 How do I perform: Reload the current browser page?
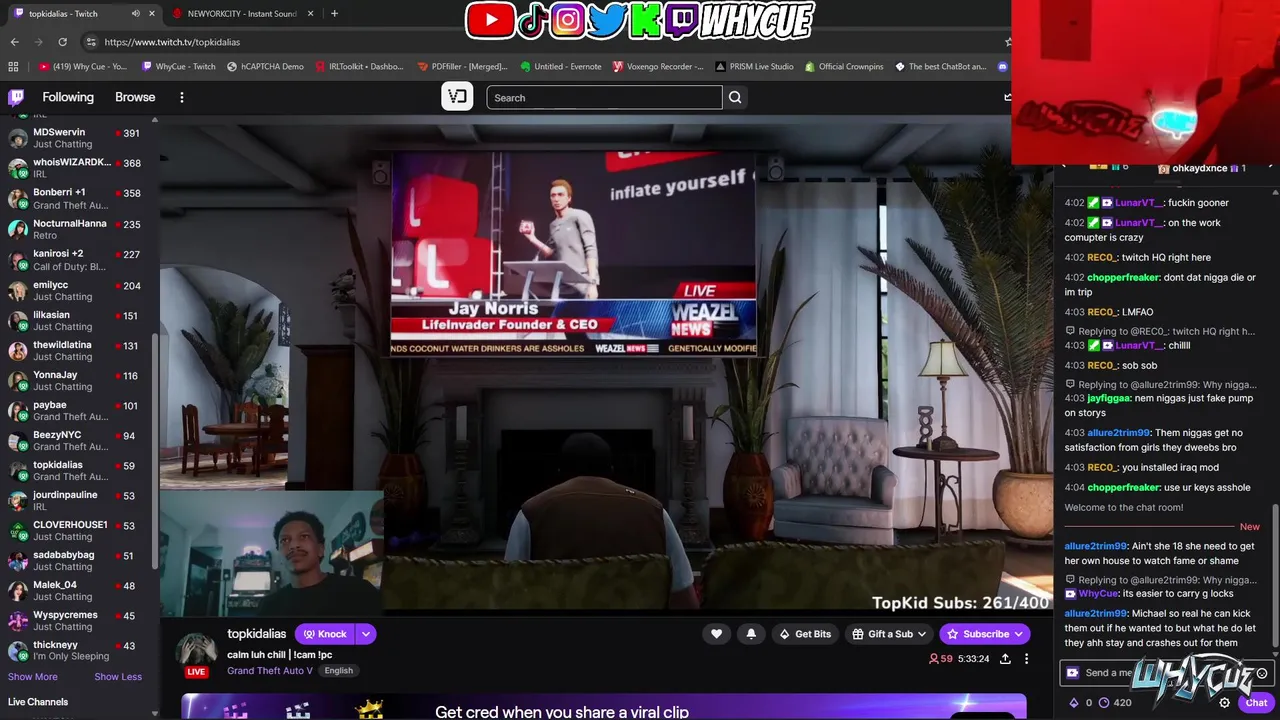(x=62, y=42)
